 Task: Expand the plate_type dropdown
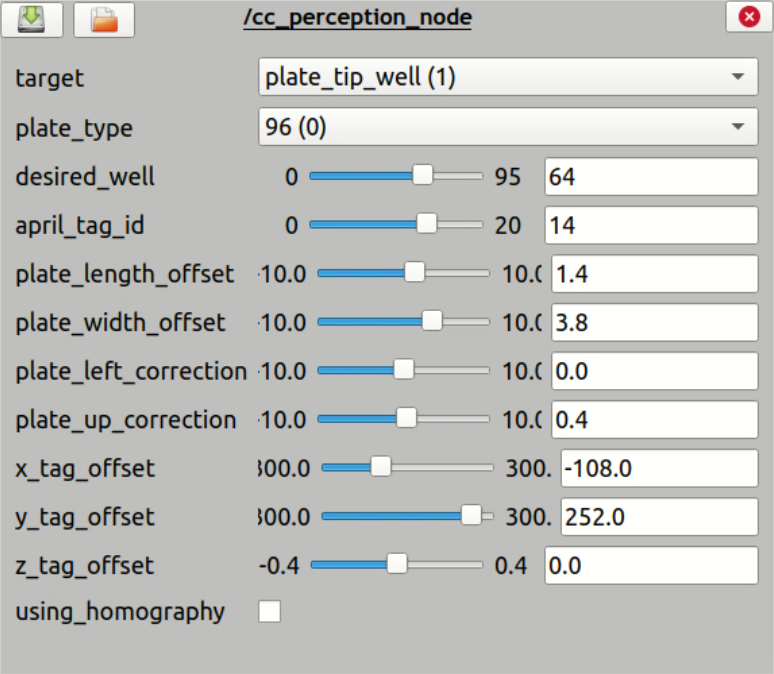pos(508,127)
